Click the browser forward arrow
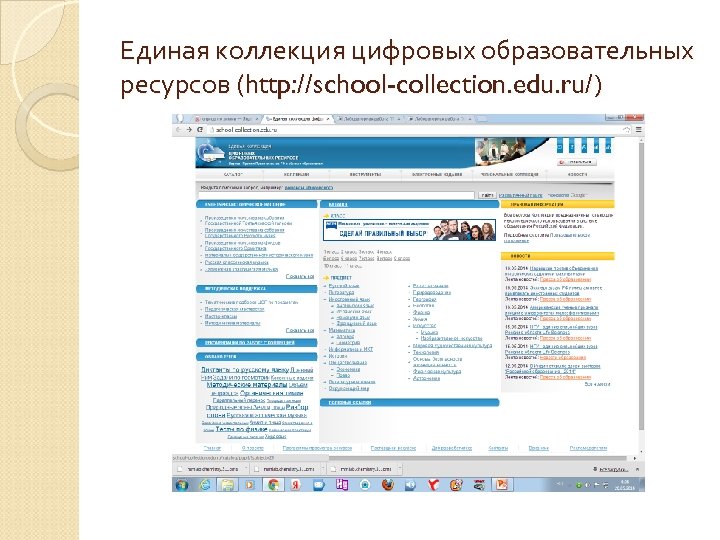The image size is (720, 540). click(189, 130)
